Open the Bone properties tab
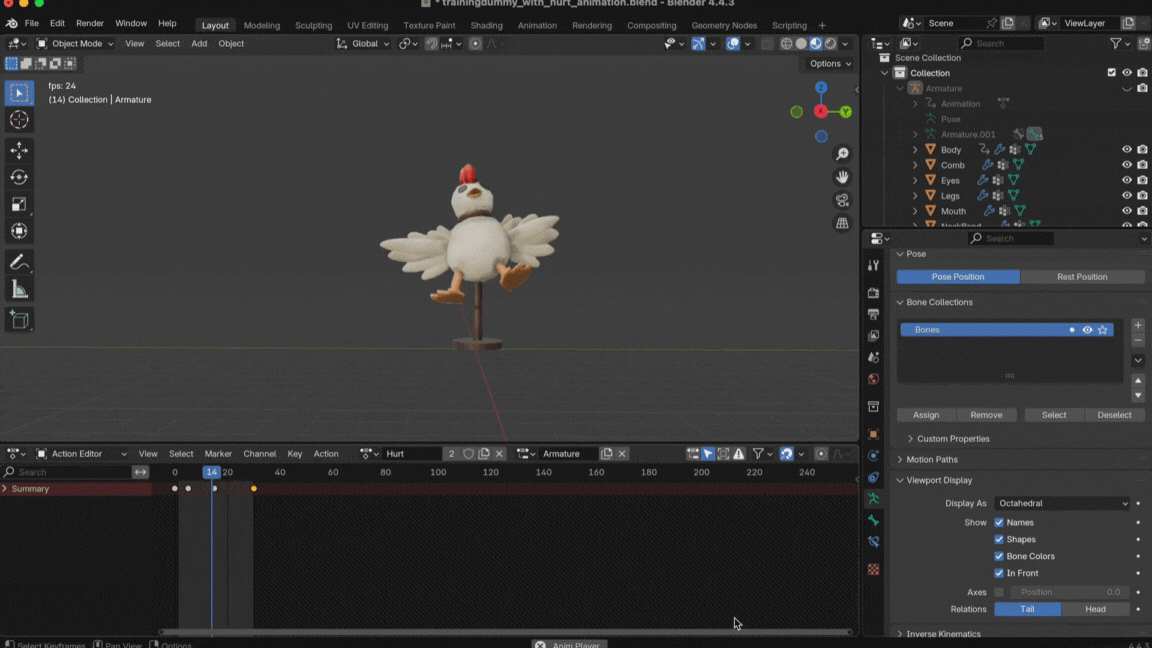The width and height of the screenshot is (1152, 648). (x=874, y=520)
